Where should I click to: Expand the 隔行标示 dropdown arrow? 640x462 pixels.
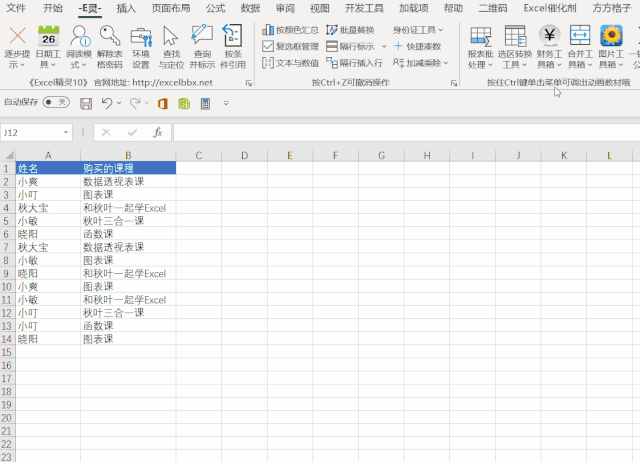point(384,46)
